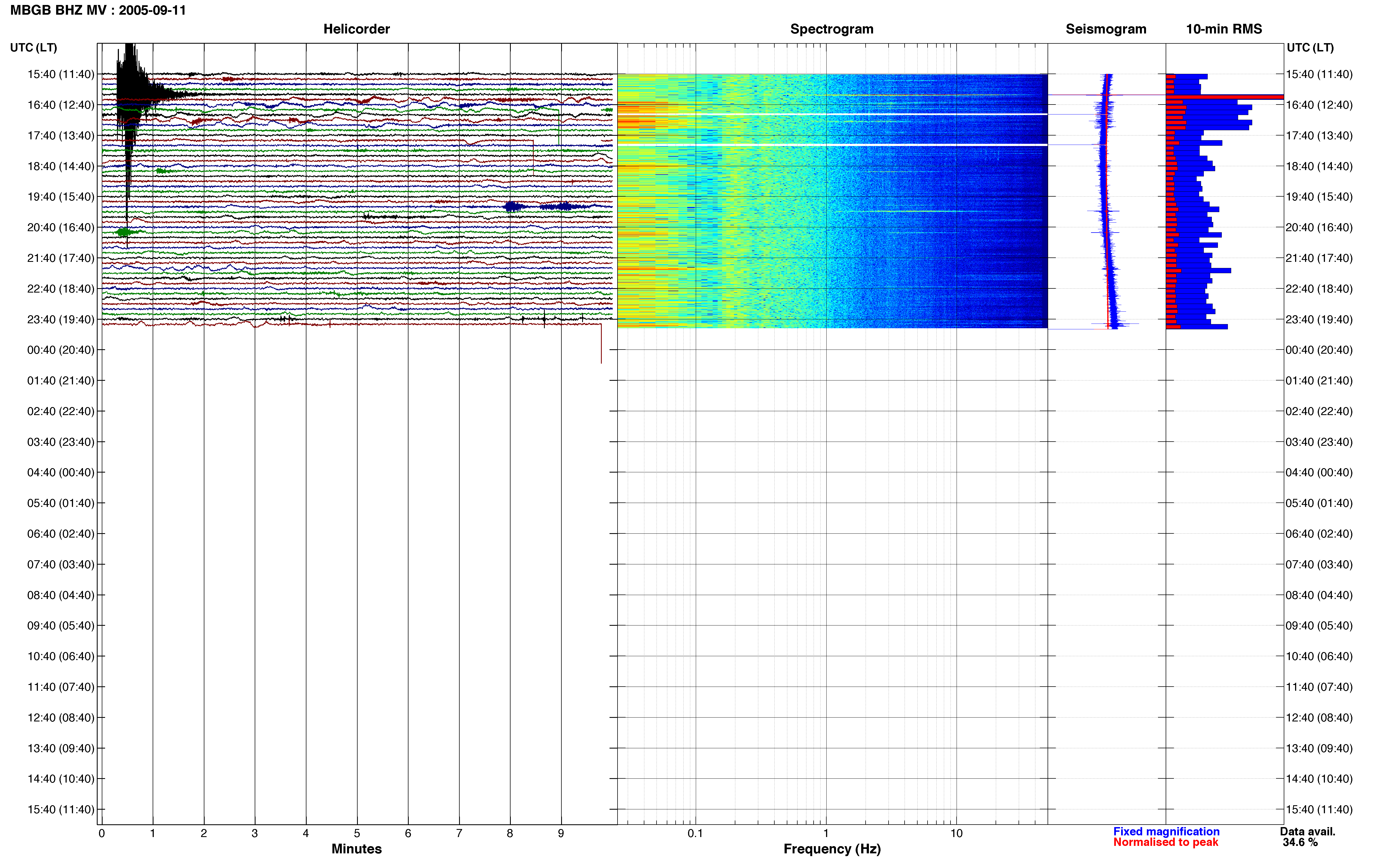Click the 'Data avail.' label
Viewport: 1388px width, 868px height.
tap(1308, 831)
